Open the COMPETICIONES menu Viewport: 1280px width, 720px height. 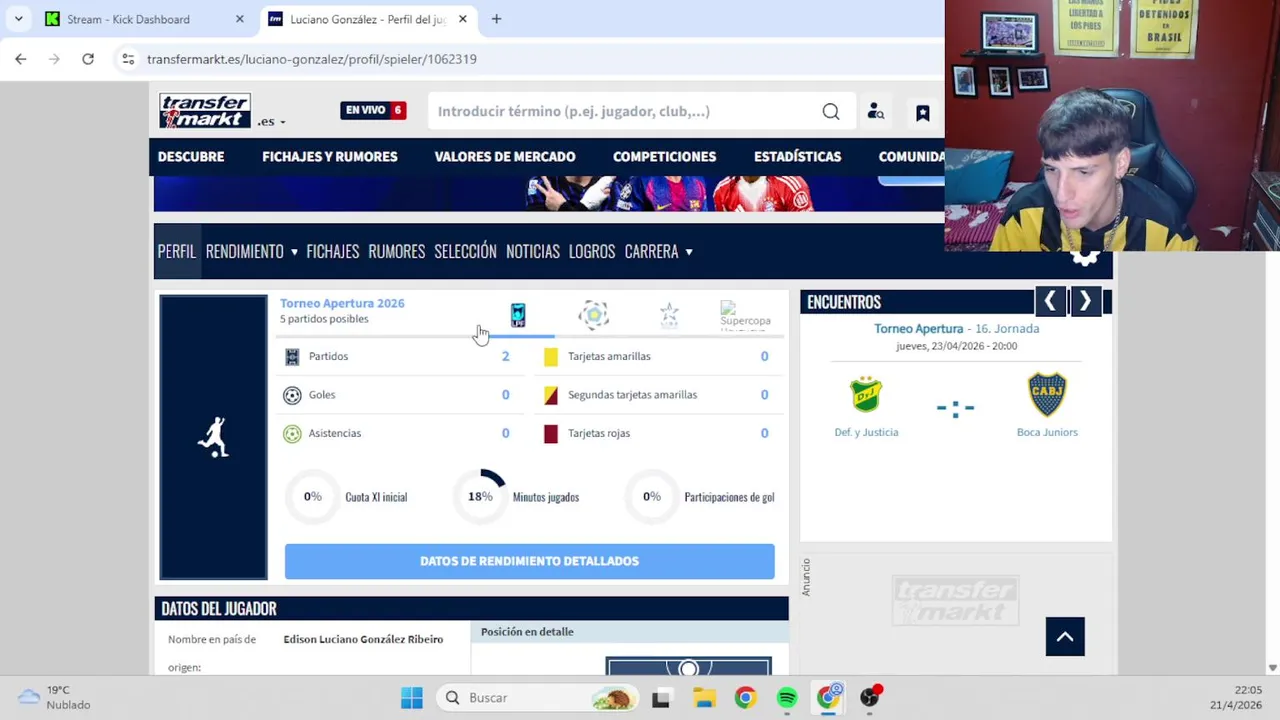(x=664, y=156)
